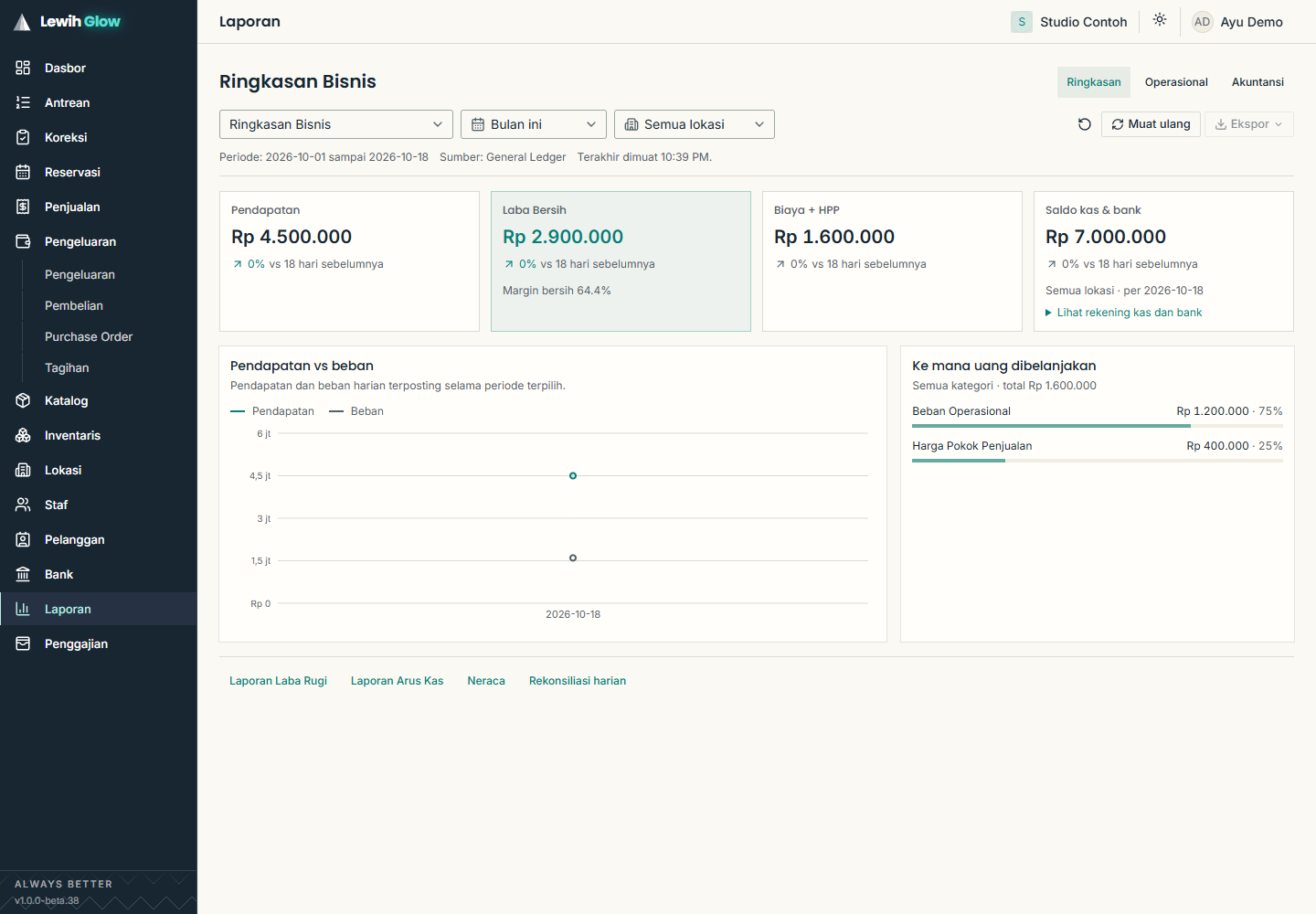Open the Bank landmark icon
The width and height of the screenshot is (1316, 914).
tap(23, 574)
